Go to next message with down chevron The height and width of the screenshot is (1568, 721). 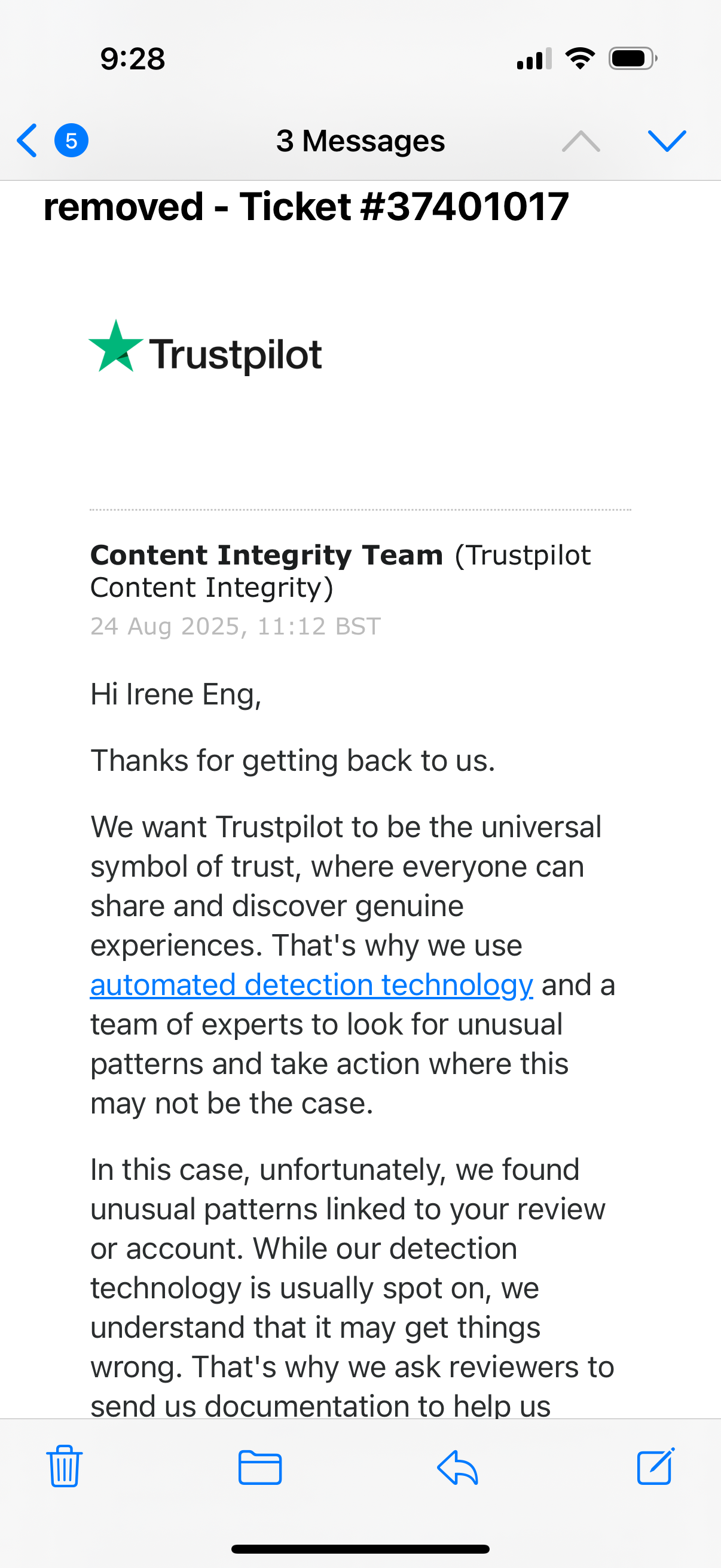pos(667,141)
